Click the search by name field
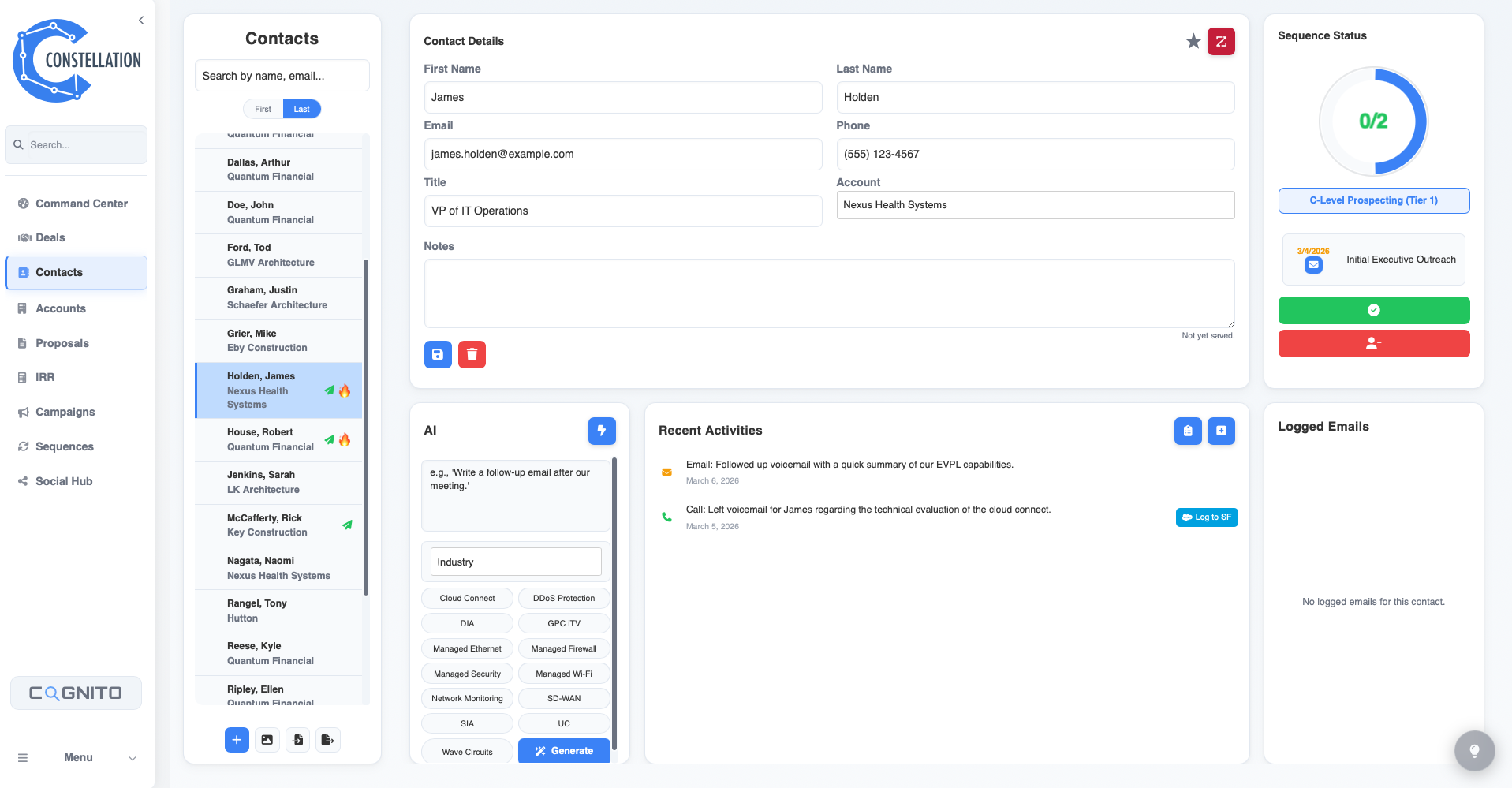The height and width of the screenshot is (788, 1512). coord(282,75)
